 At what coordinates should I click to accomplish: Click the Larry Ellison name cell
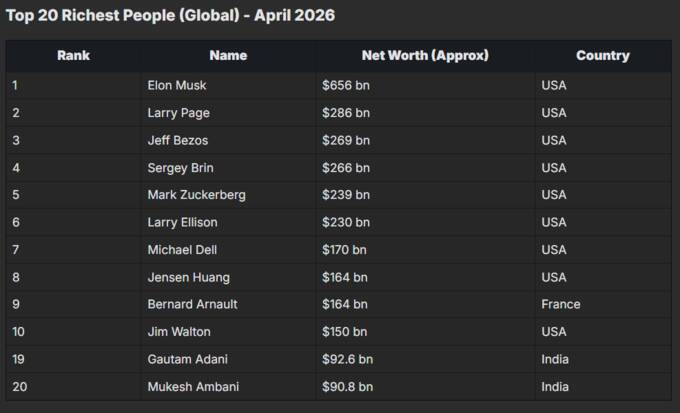point(229,223)
